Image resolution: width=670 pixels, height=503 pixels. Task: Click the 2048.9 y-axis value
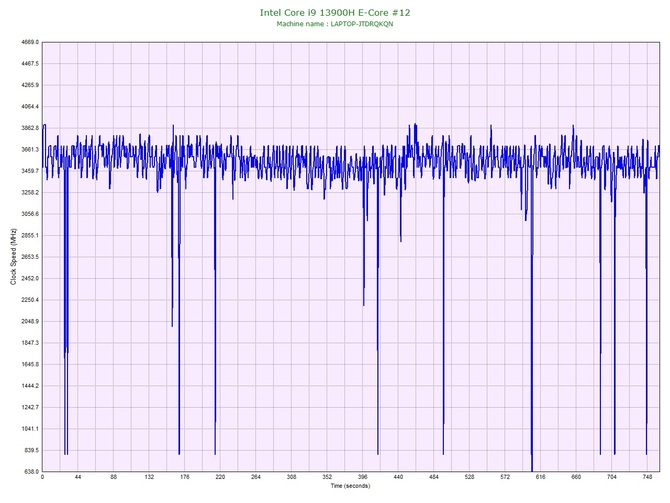[30, 321]
